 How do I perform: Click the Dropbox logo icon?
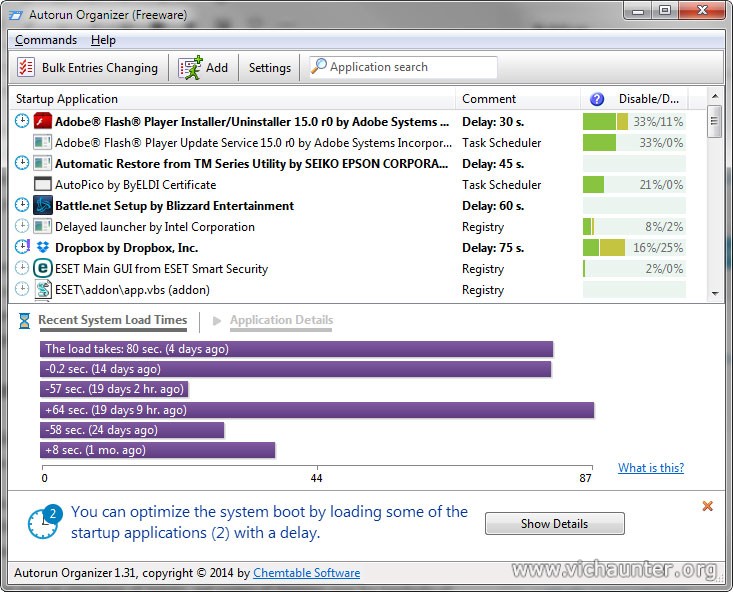pyautogui.click(x=43, y=247)
